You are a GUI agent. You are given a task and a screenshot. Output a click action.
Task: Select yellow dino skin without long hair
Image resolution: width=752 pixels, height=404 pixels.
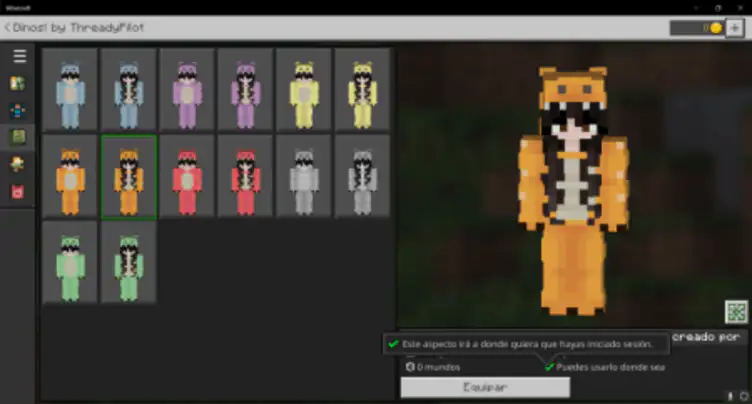(x=304, y=90)
